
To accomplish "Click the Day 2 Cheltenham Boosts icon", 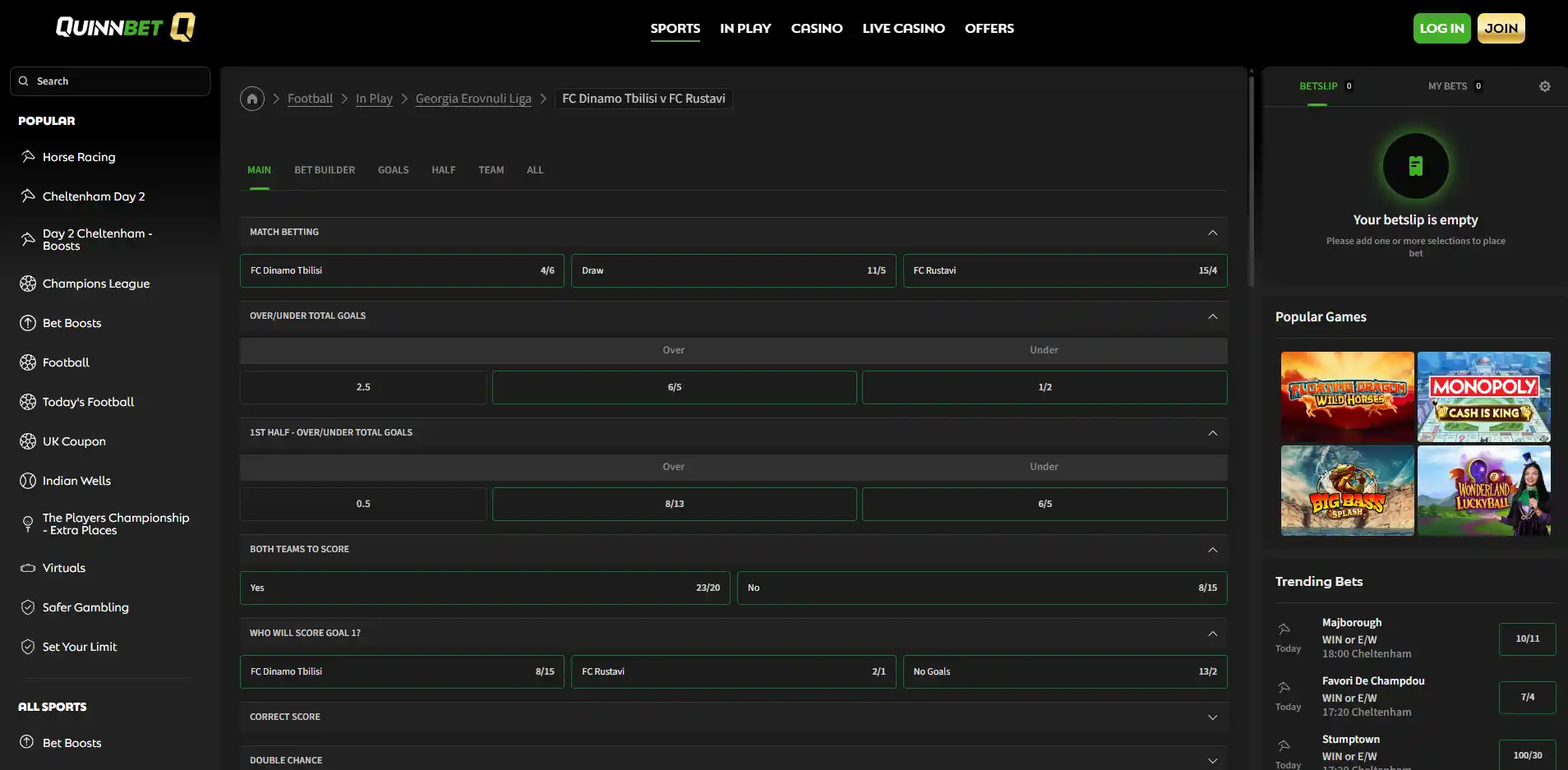I will point(28,239).
